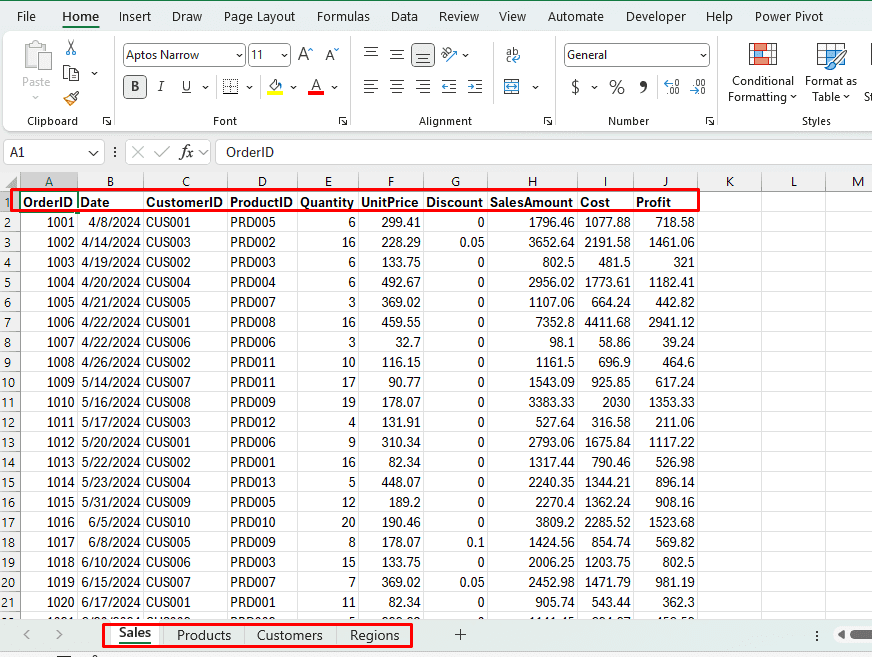Apply the yellow fill color
Image resolution: width=872 pixels, height=657 pixels.
pos(275,87)
